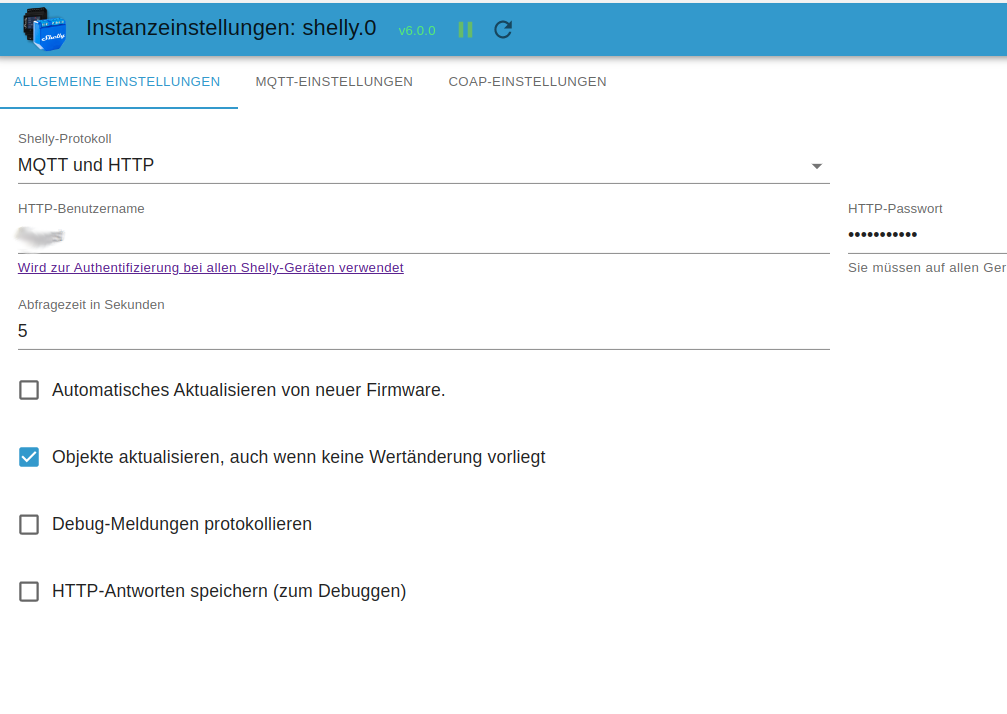This screenshot has width=1007, height=714.
Task: Click the Shelly adapter logo icon
Action: click(45, 29)
